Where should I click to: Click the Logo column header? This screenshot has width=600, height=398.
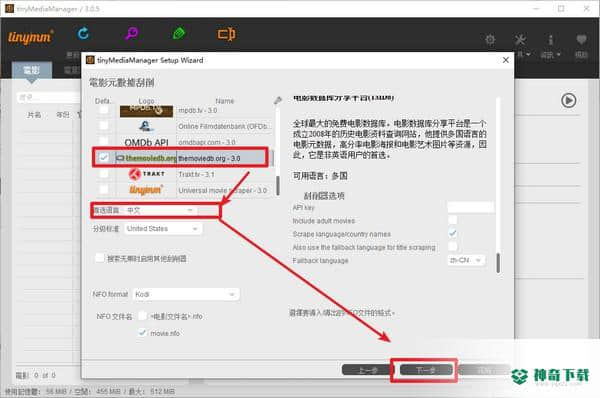(146, 101)
